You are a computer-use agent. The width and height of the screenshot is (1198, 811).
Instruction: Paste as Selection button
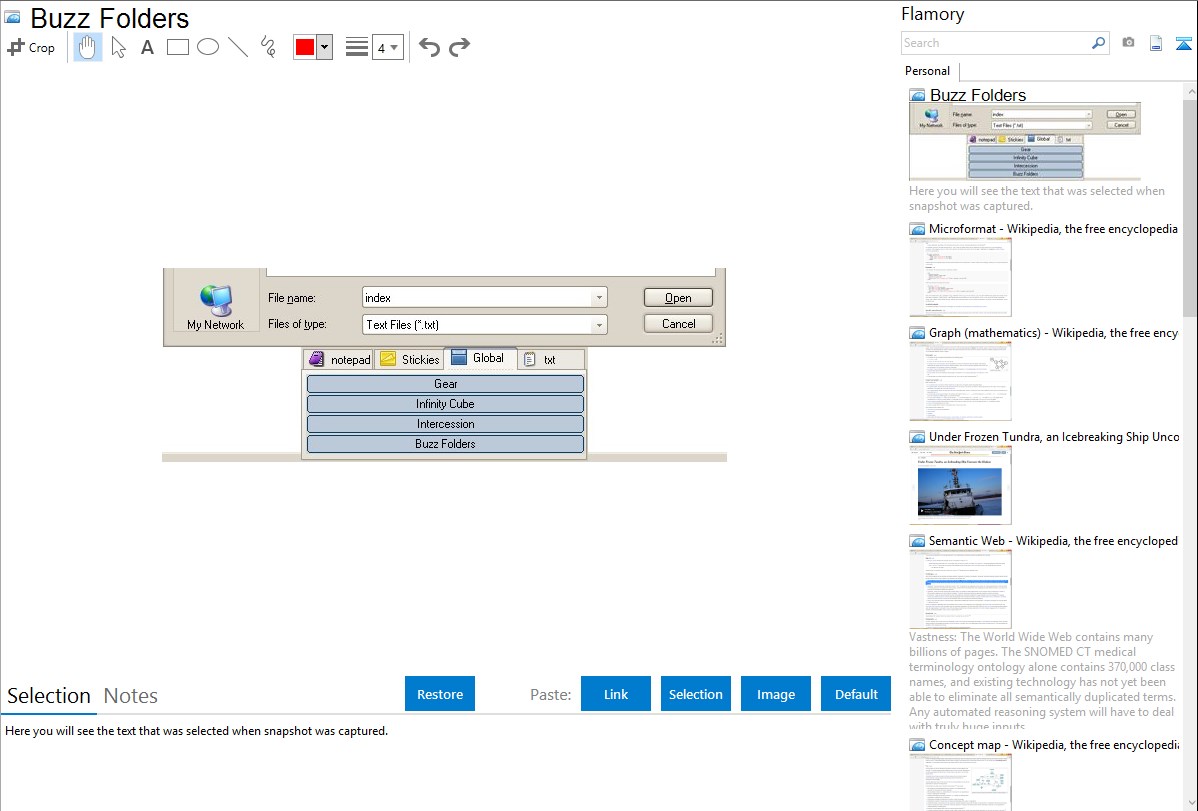pos(696,694)
